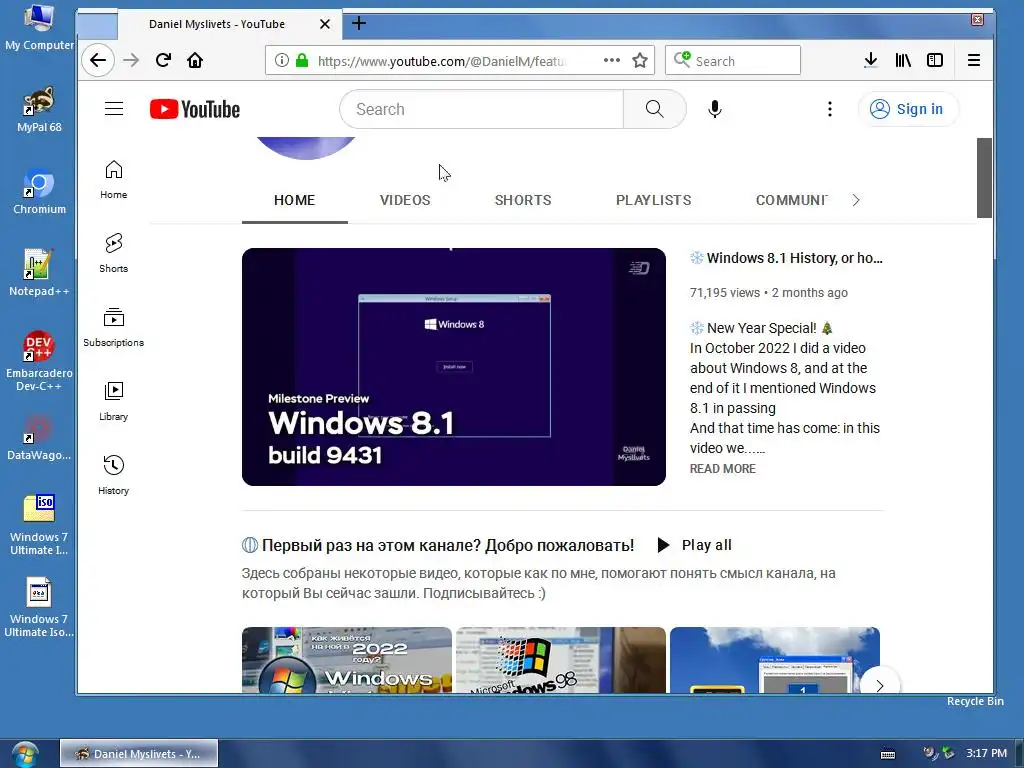Select the Recycle Bin desktop label
Screen dimensions: 1024x768
tap(975, 701)
